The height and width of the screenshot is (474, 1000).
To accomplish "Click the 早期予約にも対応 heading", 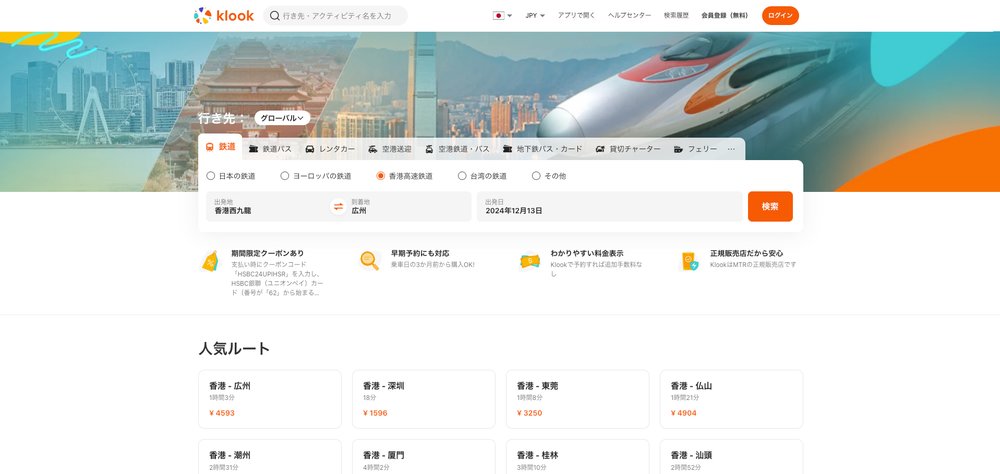I will 420,253.
